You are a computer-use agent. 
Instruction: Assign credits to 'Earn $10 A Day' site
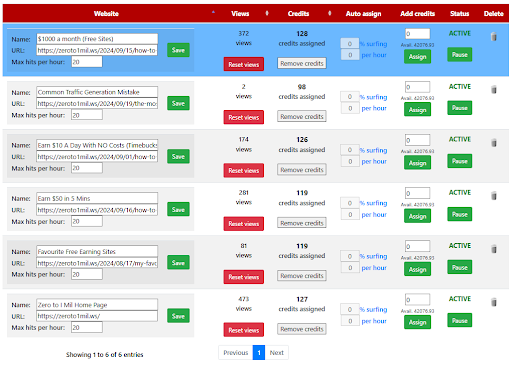(417, 163)
